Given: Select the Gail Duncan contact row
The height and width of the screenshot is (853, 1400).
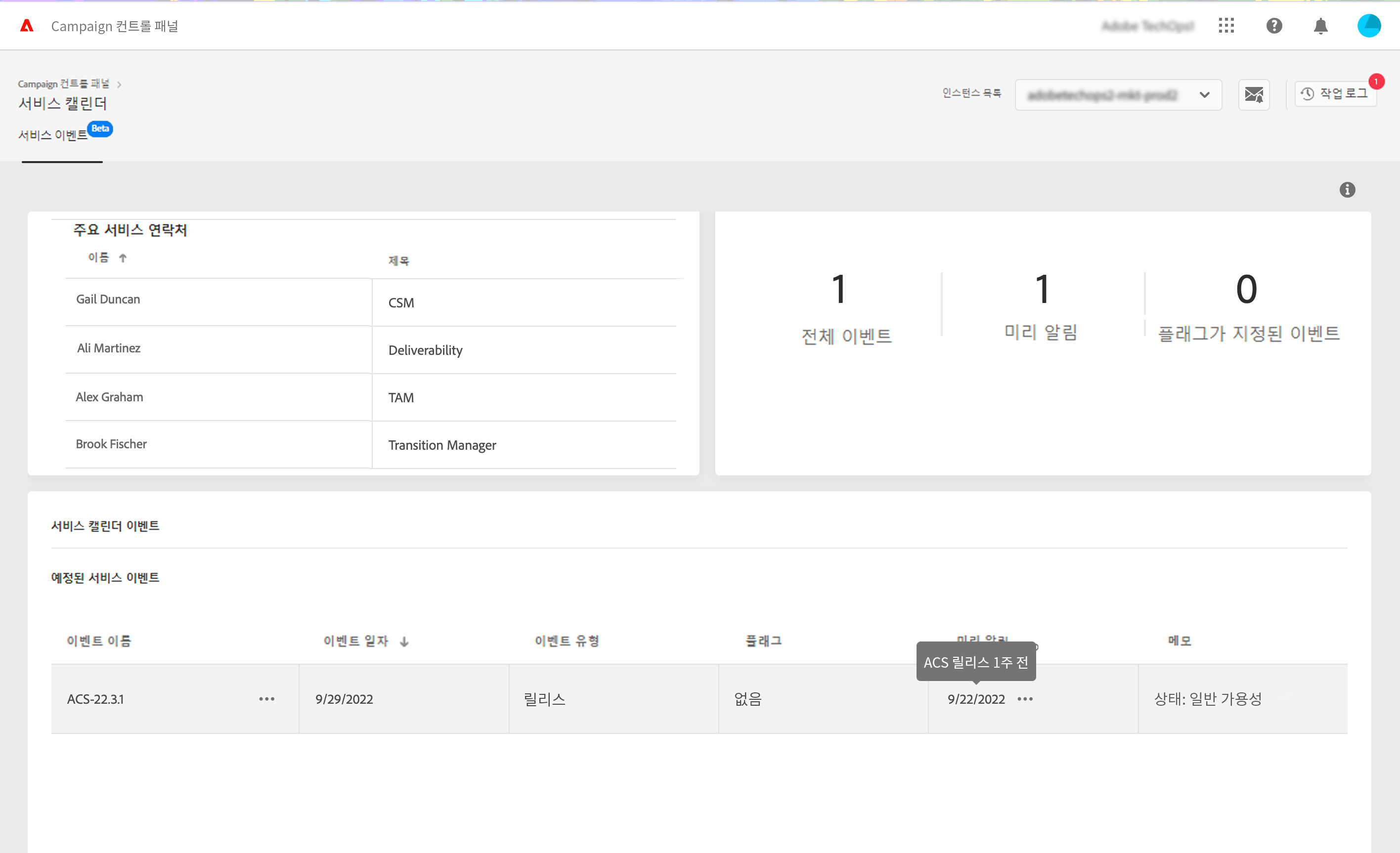Looking at the screenshot, I should 108,299.
